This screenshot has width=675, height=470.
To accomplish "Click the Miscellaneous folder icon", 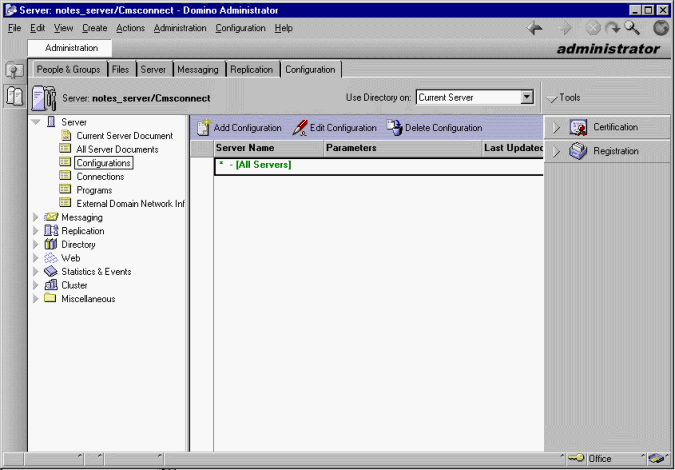I will [x=50, y=298].
